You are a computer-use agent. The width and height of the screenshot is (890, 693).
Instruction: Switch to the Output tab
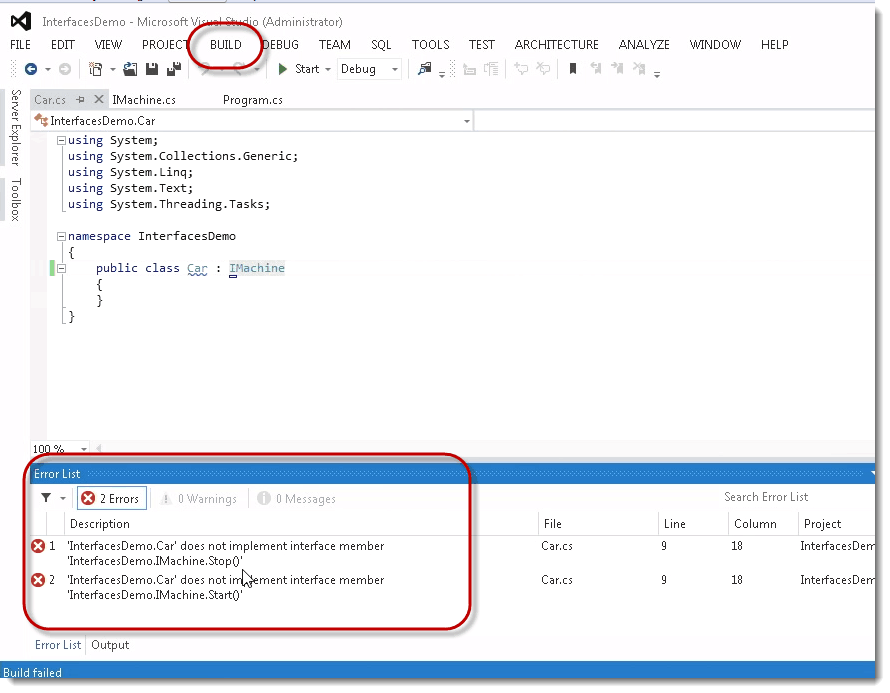[110, 645]
